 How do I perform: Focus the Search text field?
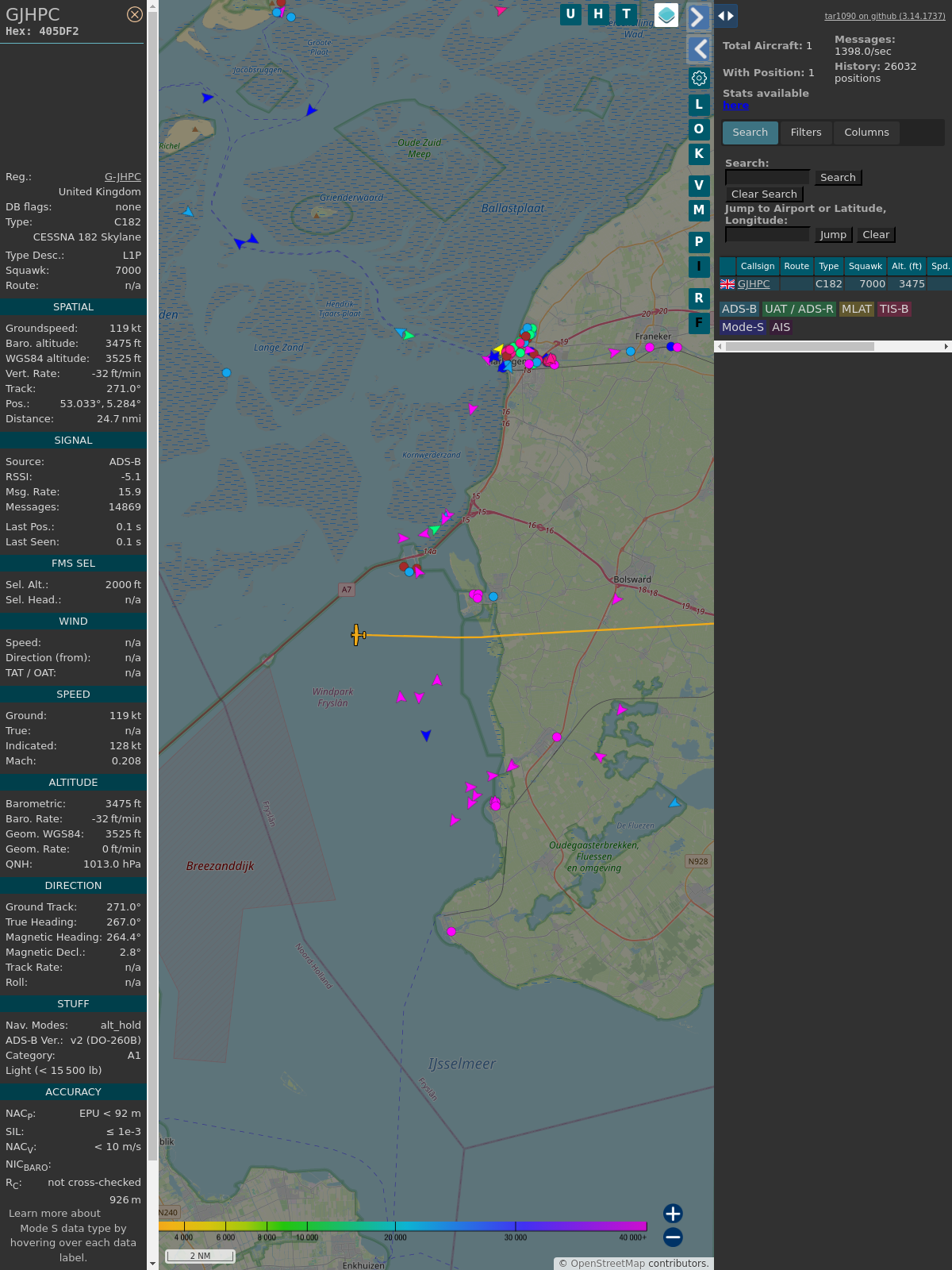tap(767, 178)
